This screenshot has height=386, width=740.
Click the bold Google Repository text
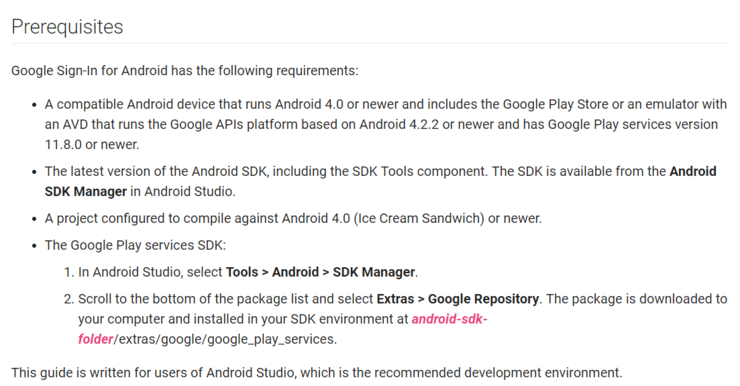[483, 299]
